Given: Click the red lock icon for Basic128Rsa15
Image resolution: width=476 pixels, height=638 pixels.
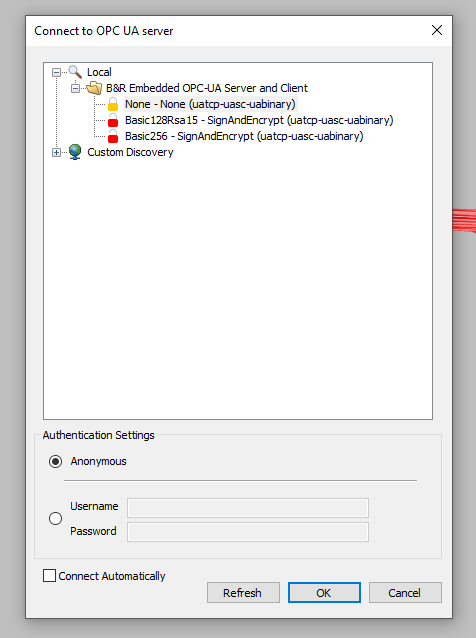Looking at the screenshot, I should click(113, 120).
